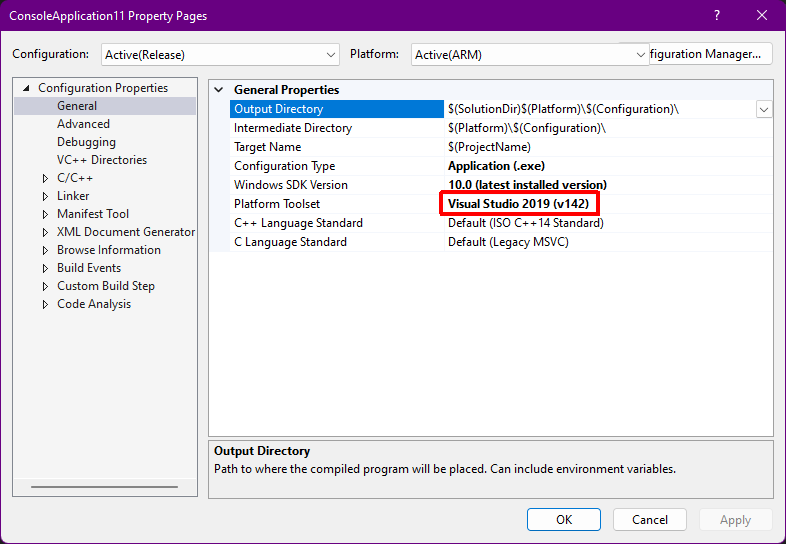Dismiss the dialog with Cancel
Viewport: 786px width, 544px height.
click(x=650, y=519)
